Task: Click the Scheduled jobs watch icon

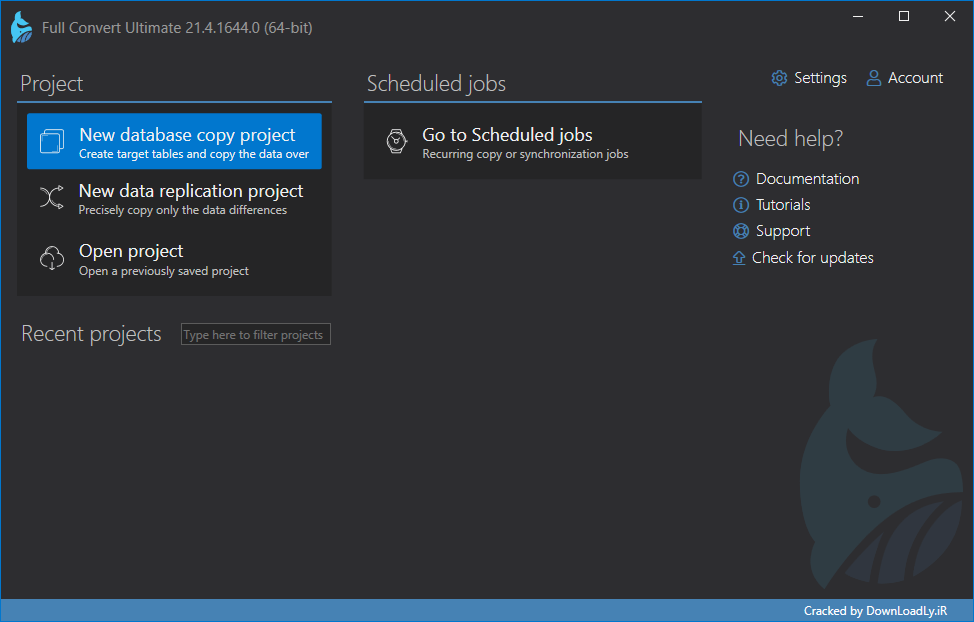Action: [x=396, y=141]
